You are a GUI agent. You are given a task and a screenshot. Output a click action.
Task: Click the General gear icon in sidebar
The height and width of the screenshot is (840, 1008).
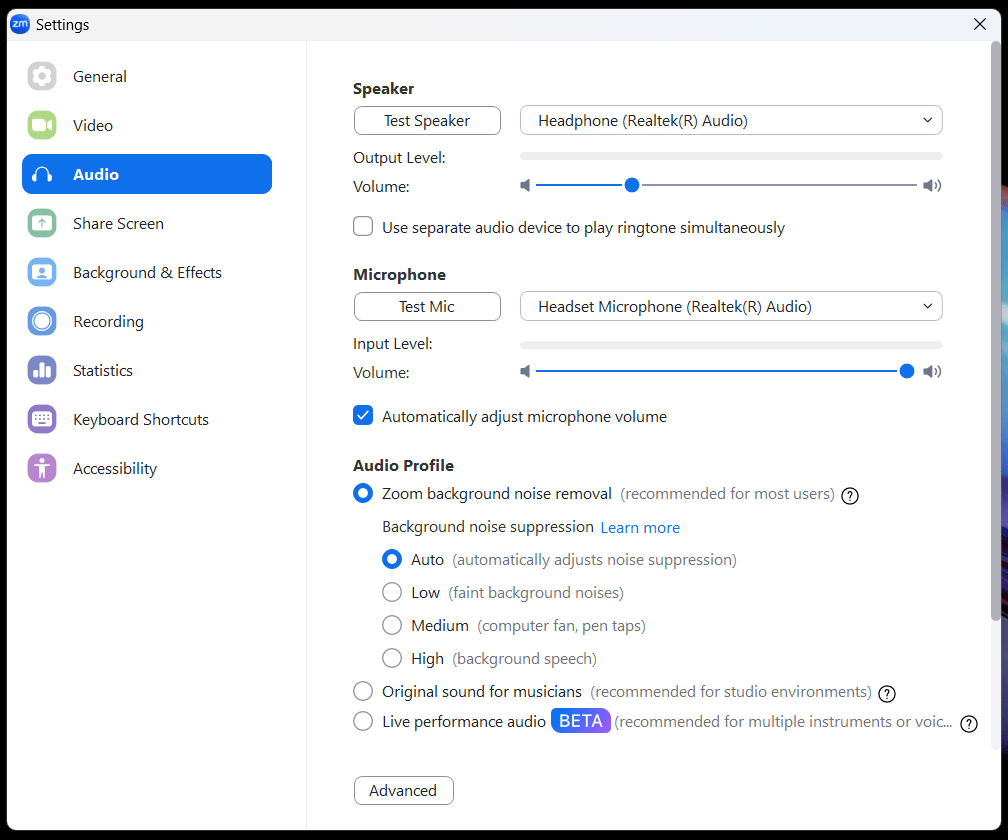coord(42,76)
